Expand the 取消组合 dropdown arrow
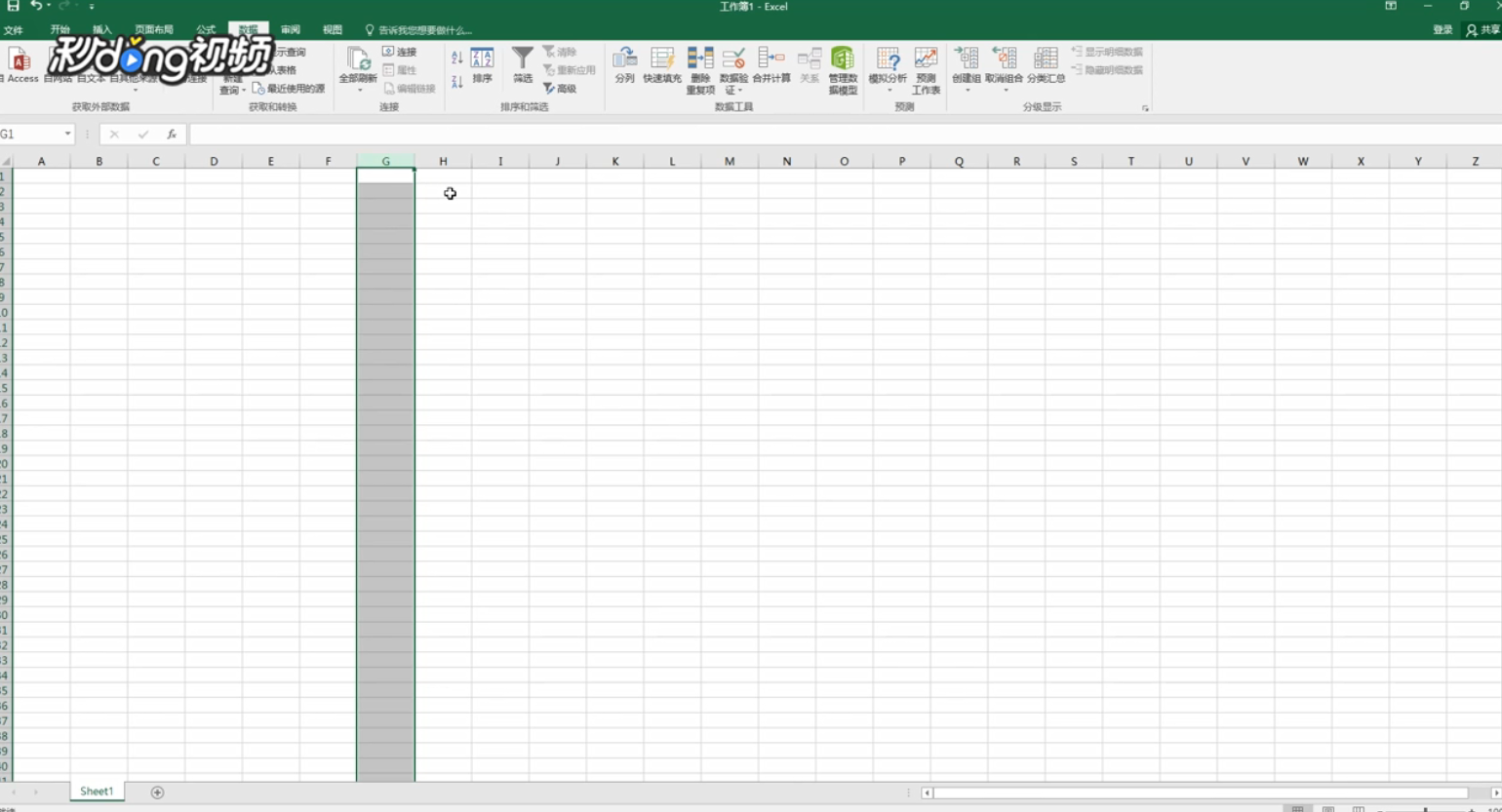This screenshot has width=1502, height=812. pos(1005,91)
